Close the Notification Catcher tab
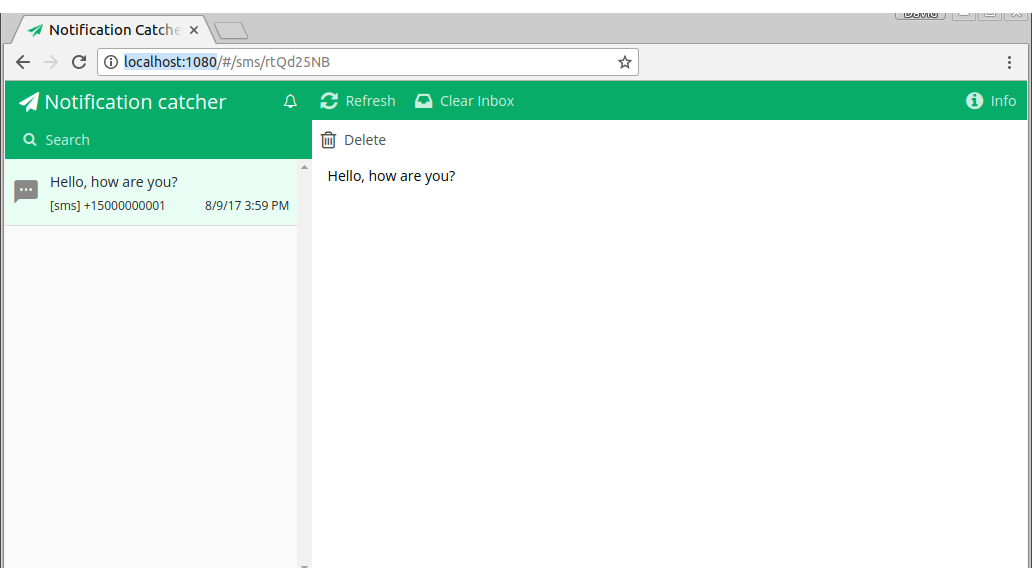Viewport: 1032px width, 581px height. pyautogui.click(x=194, y=30)
